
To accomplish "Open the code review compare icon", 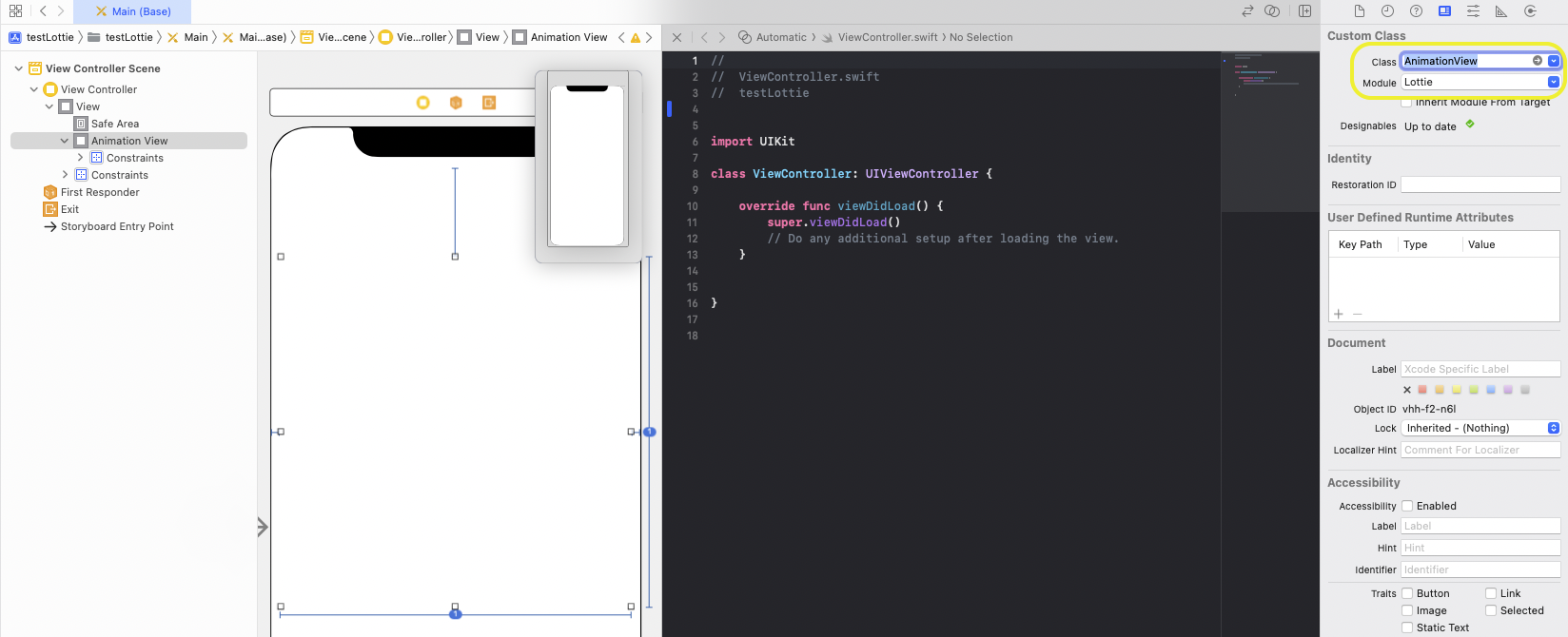I will tap(1272, 11).
